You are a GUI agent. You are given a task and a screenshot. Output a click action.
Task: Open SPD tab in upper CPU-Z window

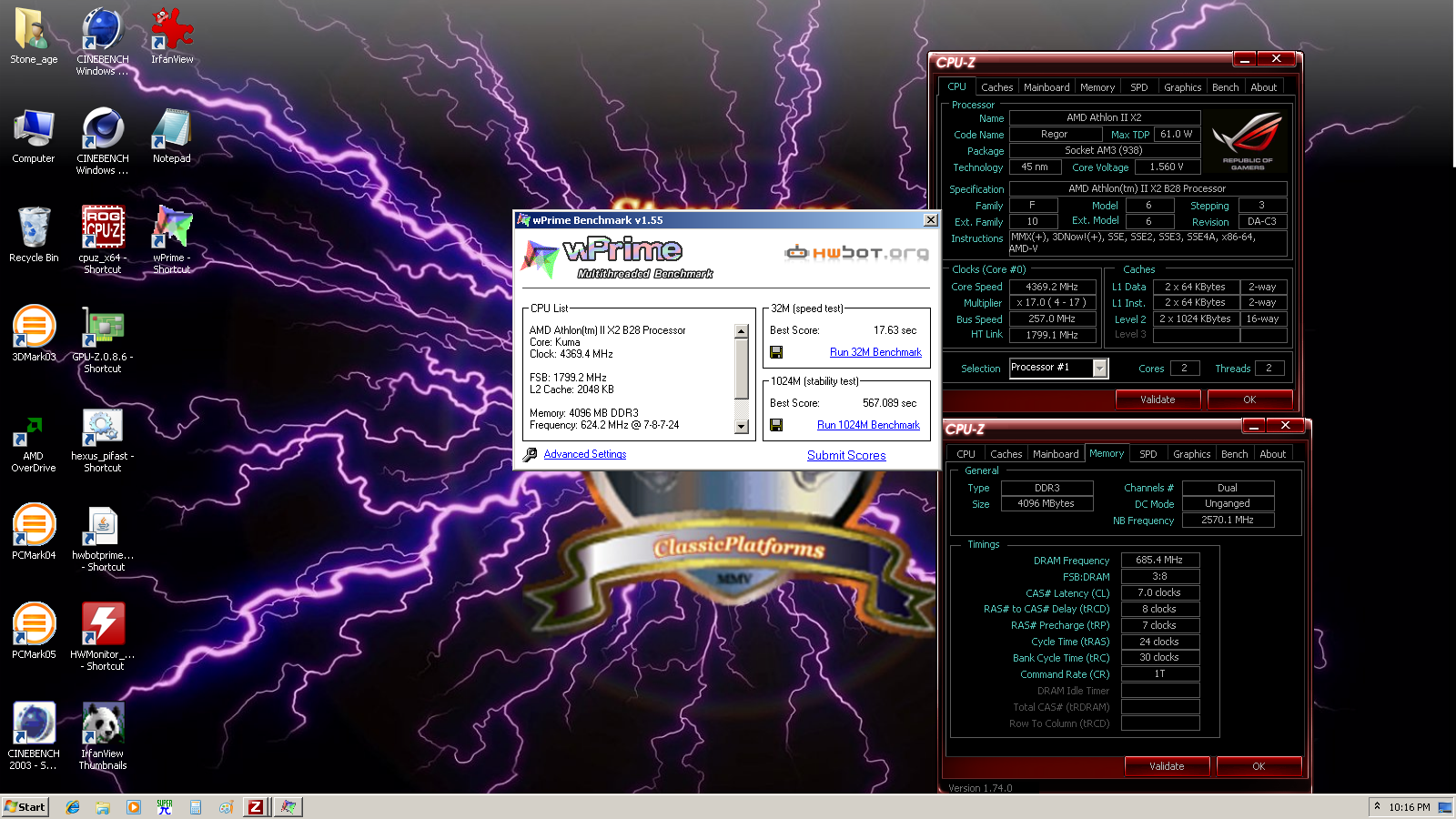pos(1139,87)
